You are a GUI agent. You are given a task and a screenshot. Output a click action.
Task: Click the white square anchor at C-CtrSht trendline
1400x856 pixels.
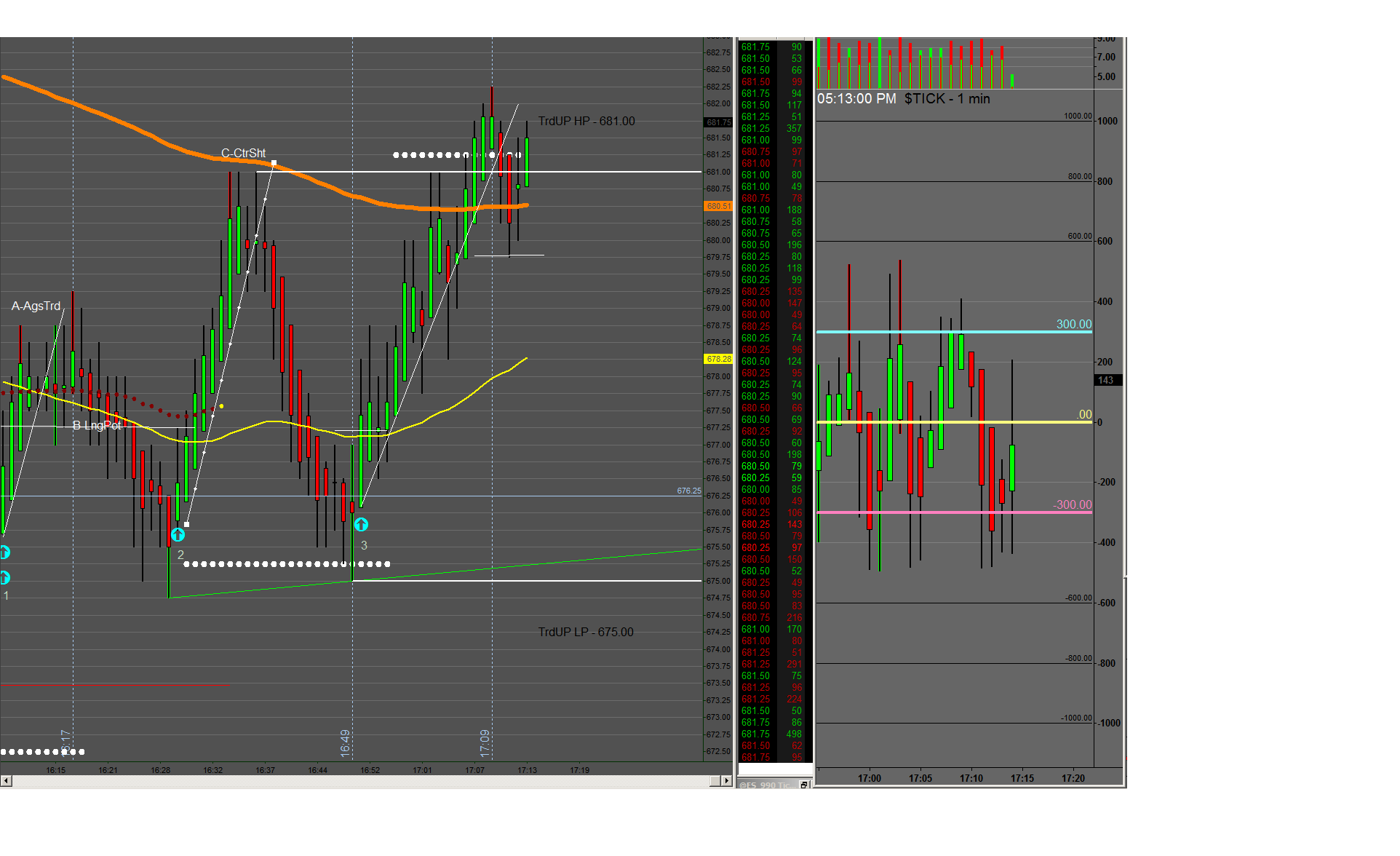[x=274, y=163]
